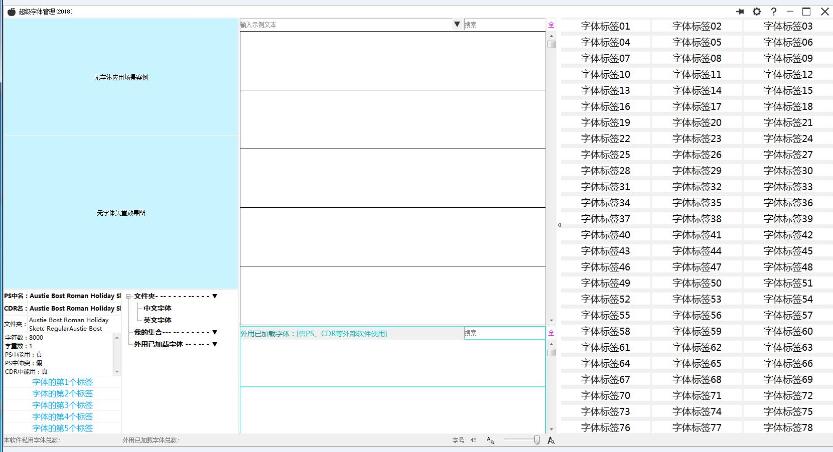This screenshot has width=833, height=452.
Task: Select 字体标签62
Action: point(696,347)
